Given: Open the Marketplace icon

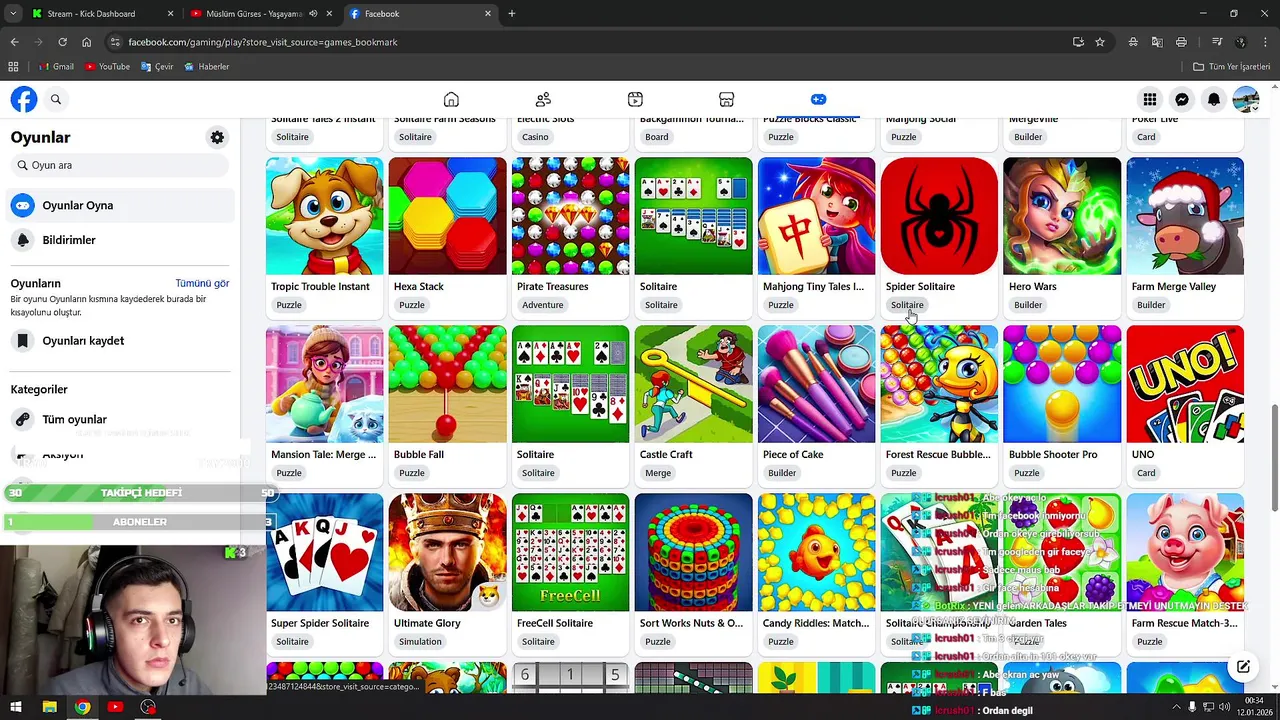Looking at the screenshot, I should tap(727, 99).
